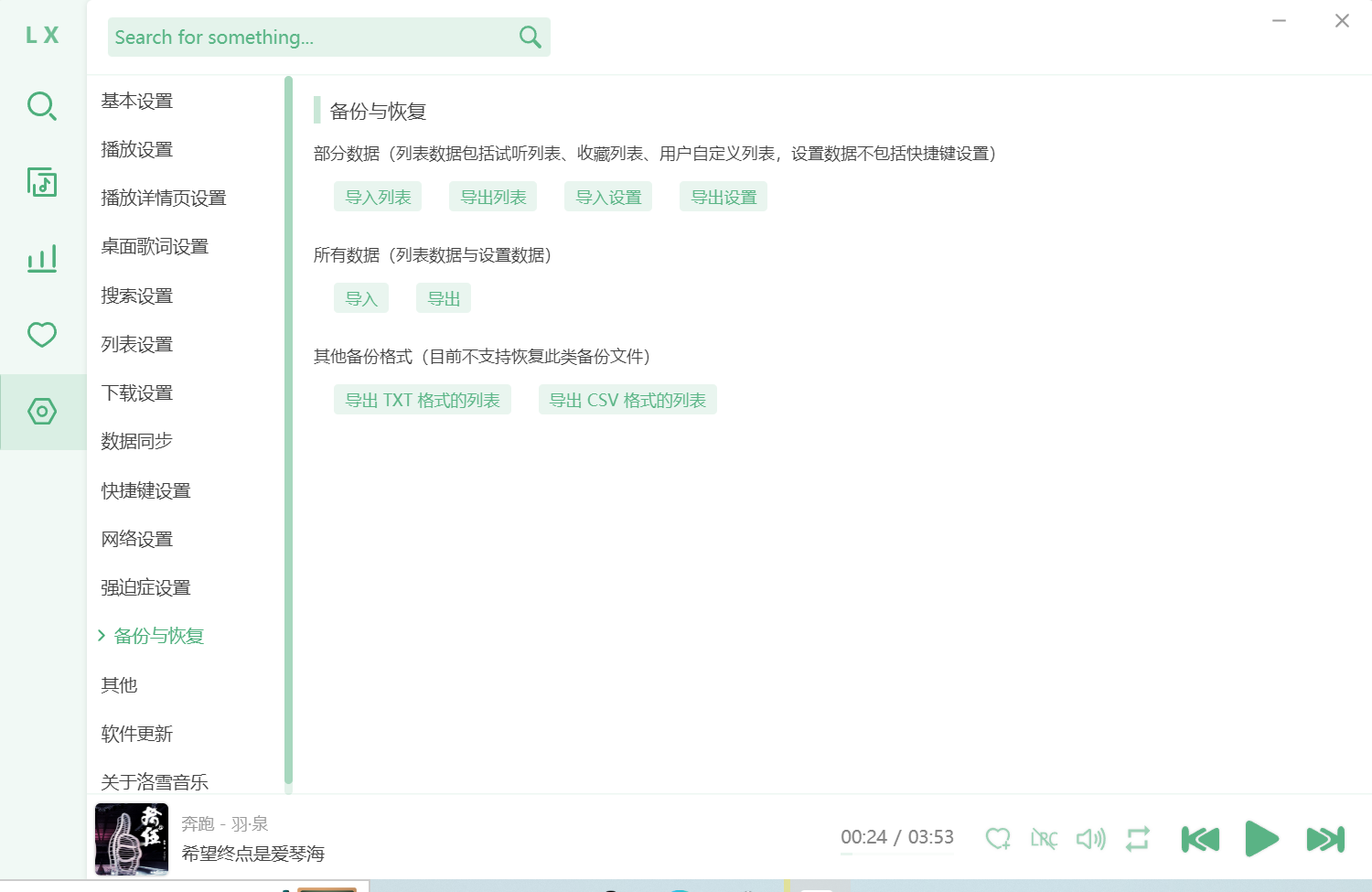Click the playback progress bar
Image resolution: width=1372 pixels, height=892 pixels.
click(x=897, y=854)
